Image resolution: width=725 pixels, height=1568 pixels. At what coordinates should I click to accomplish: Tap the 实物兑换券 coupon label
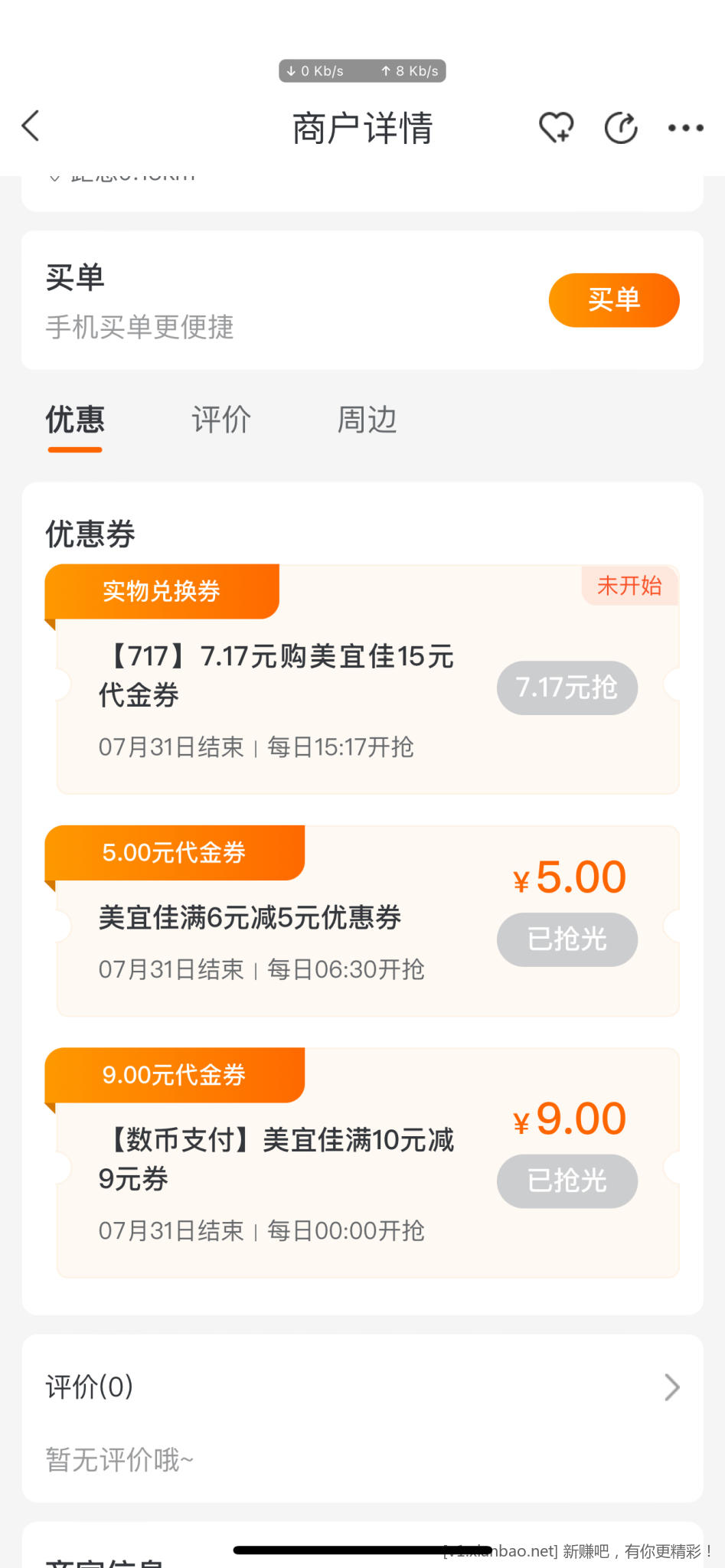162,591
